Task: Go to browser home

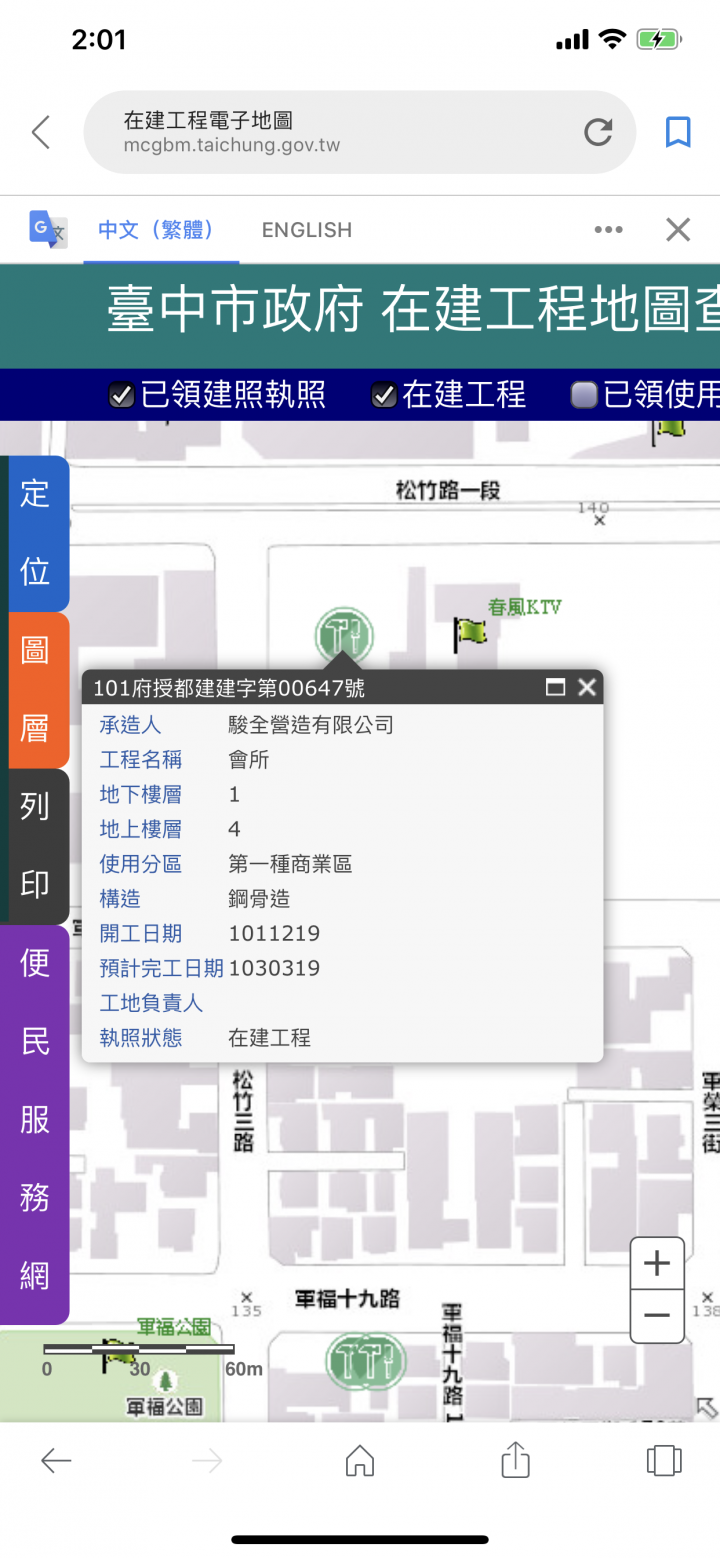Action: pyautogui.click(x=359, y=1461)
